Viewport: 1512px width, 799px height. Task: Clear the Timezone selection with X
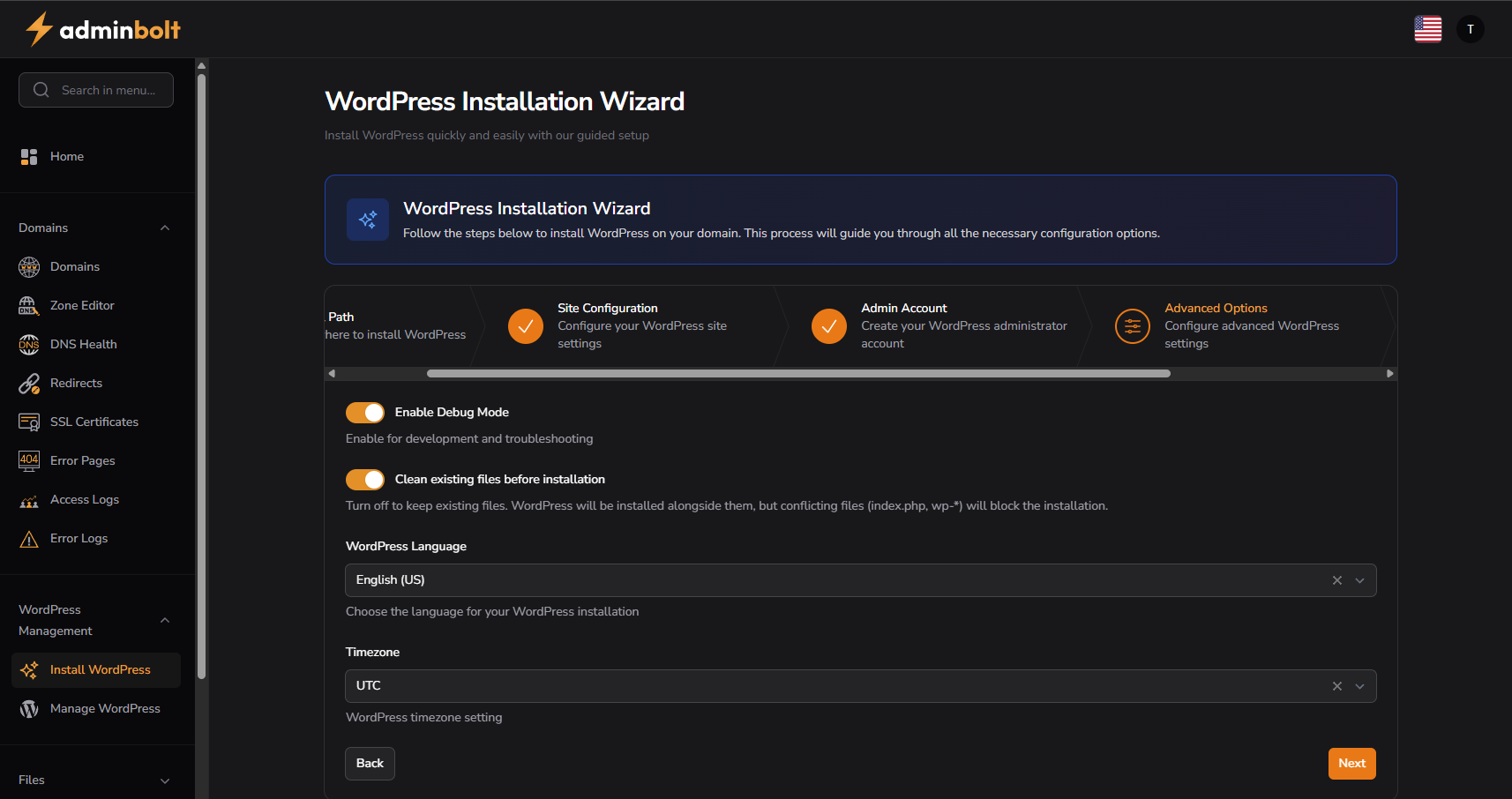tap(1337, 686)
